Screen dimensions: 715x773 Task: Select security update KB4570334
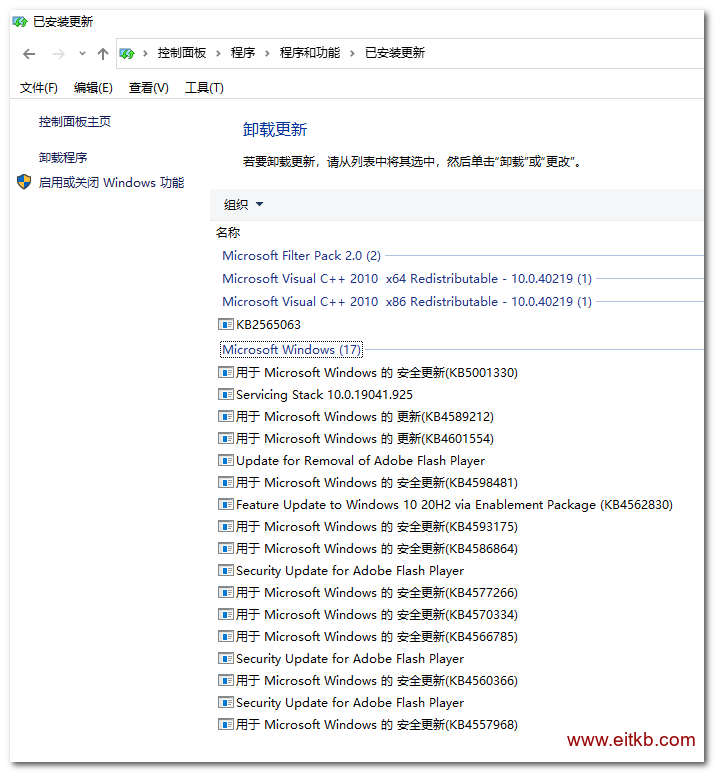click(377, 614)
